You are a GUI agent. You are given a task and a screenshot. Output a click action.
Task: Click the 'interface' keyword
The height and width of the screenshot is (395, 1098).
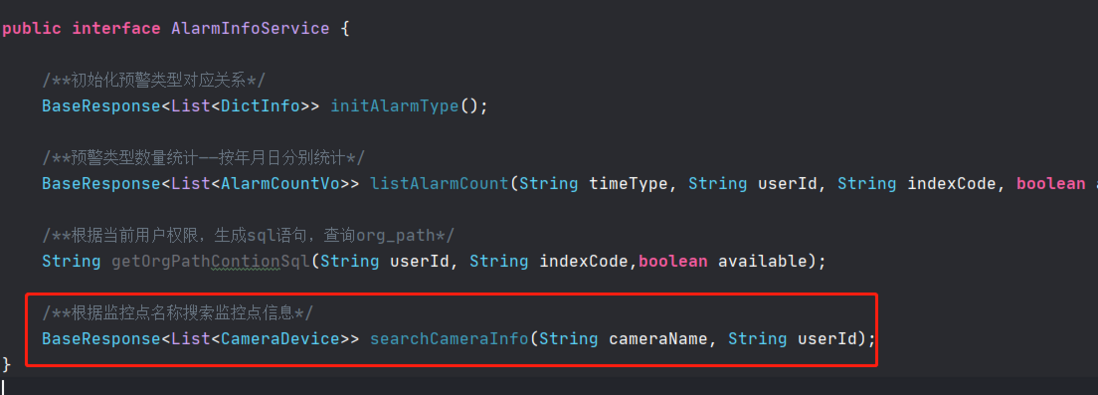coord(116,29)
